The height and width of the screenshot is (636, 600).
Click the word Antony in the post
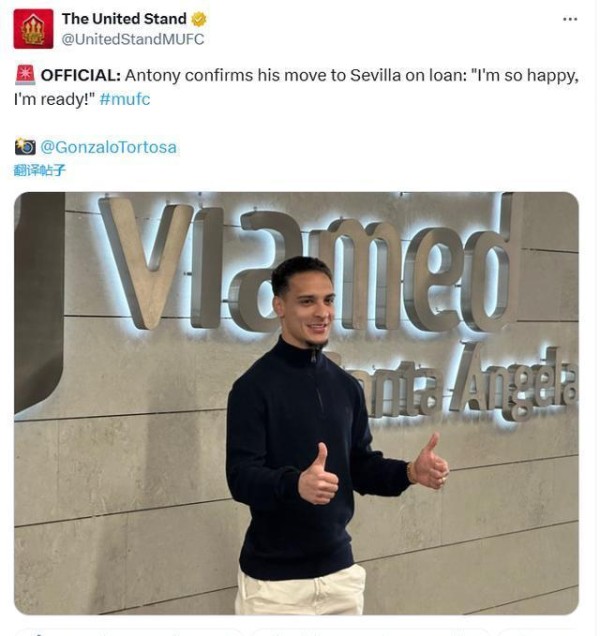[152, 76]
